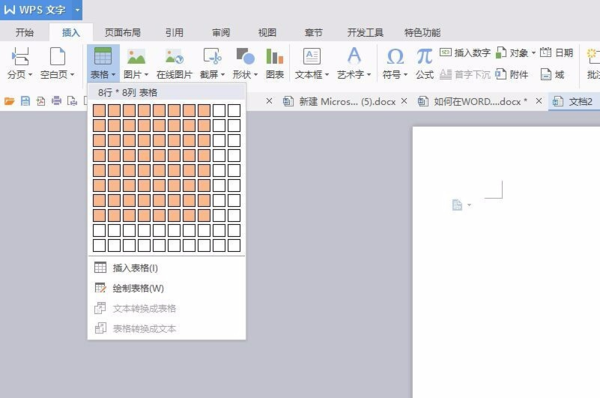Insert 插入数字 number field

tap(465, 52)
